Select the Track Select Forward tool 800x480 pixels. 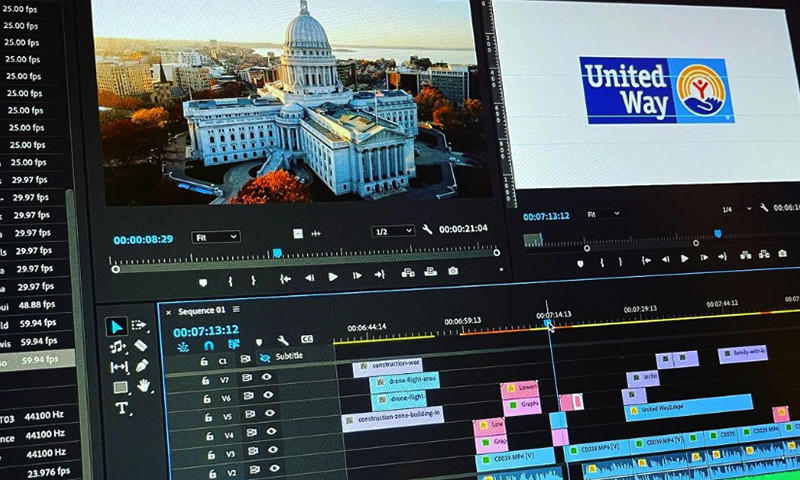(x=138, y=325)
